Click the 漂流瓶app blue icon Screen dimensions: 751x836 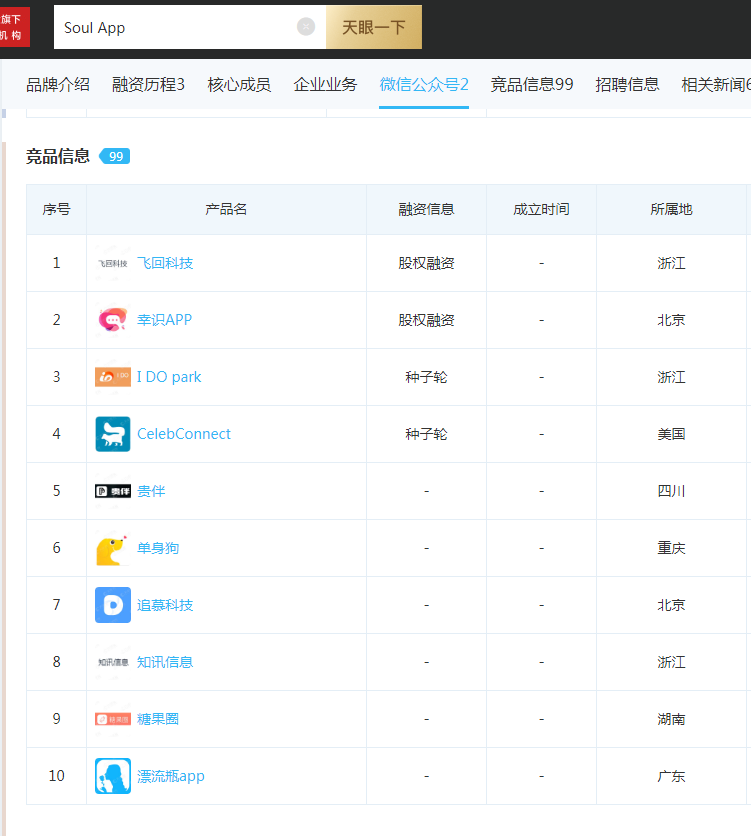point(112,776)
